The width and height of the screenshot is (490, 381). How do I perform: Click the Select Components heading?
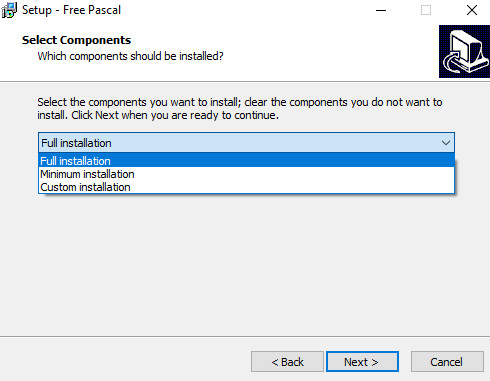(76, 40)
